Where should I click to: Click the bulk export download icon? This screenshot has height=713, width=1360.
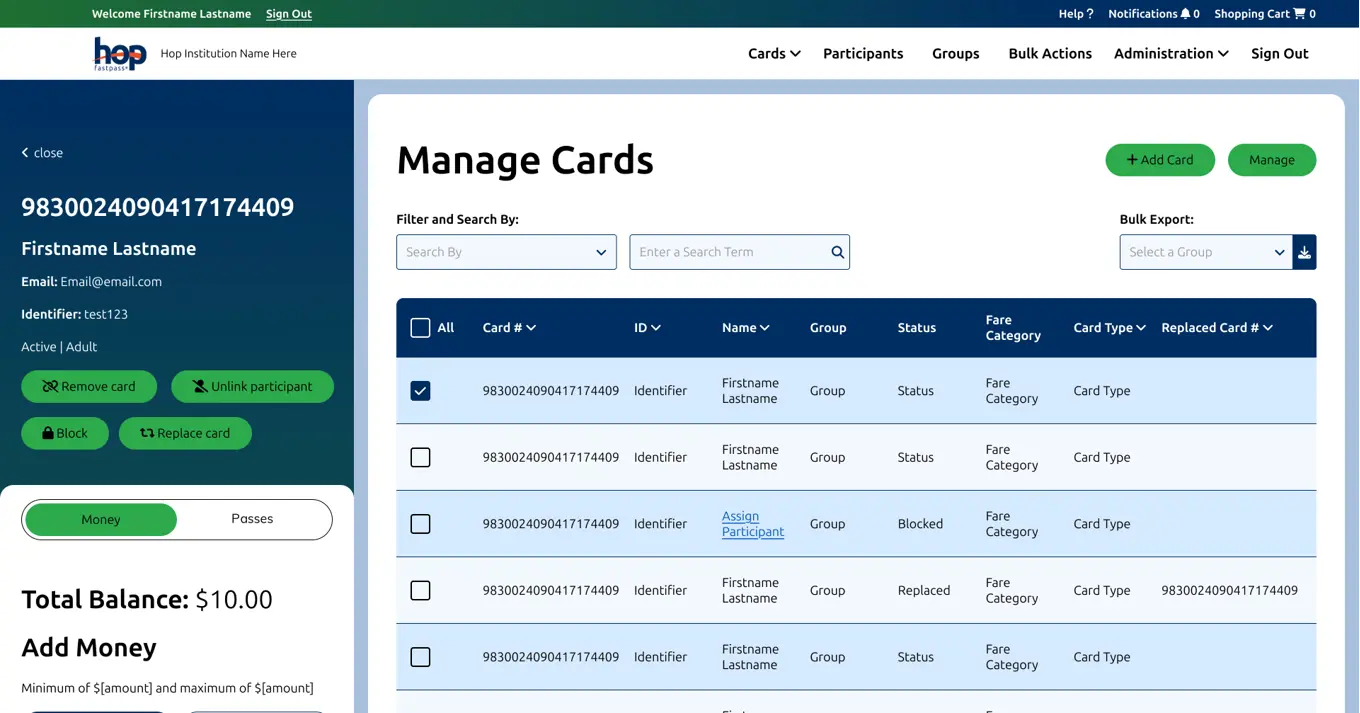tap(1304, 252)
